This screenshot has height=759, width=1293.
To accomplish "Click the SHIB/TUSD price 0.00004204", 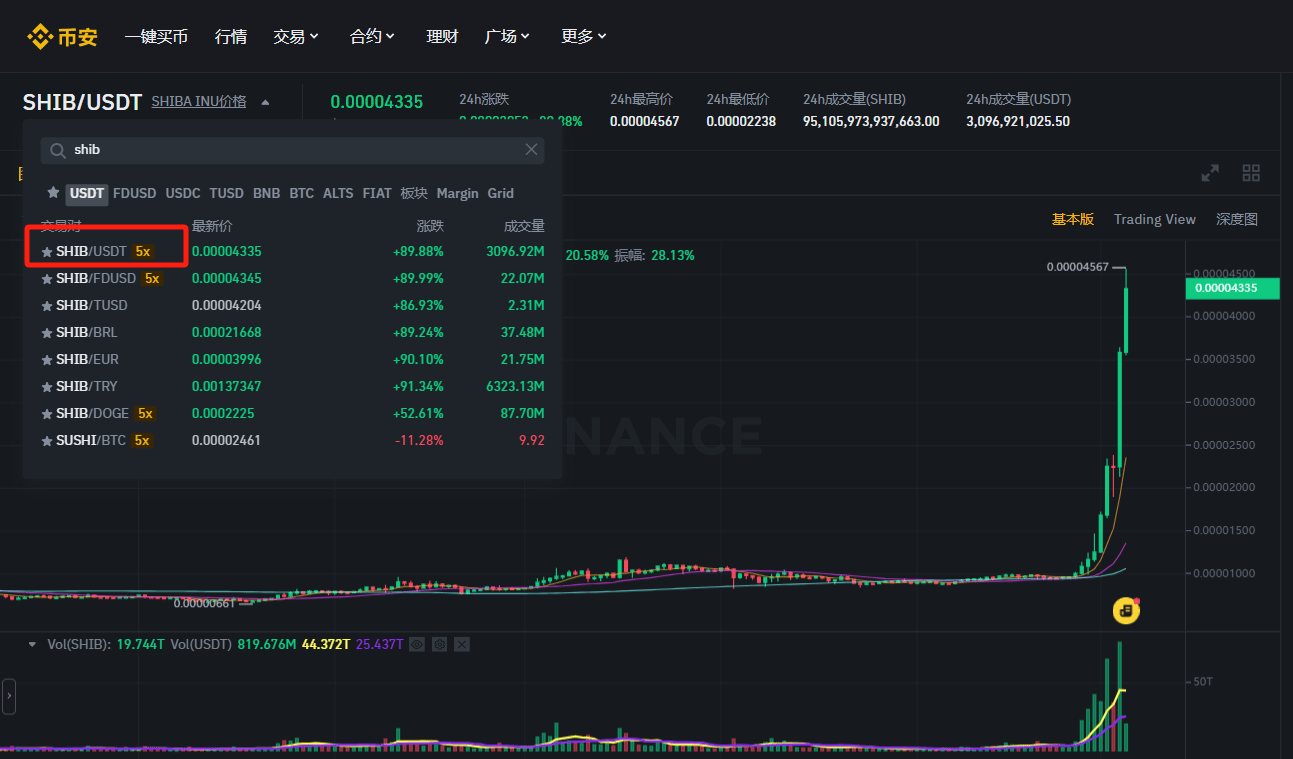I will 227,306.
